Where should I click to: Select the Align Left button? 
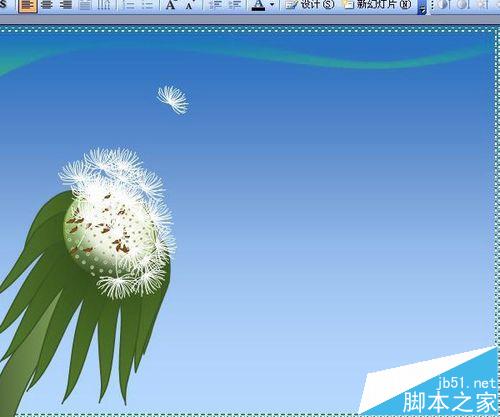(28, 5)
